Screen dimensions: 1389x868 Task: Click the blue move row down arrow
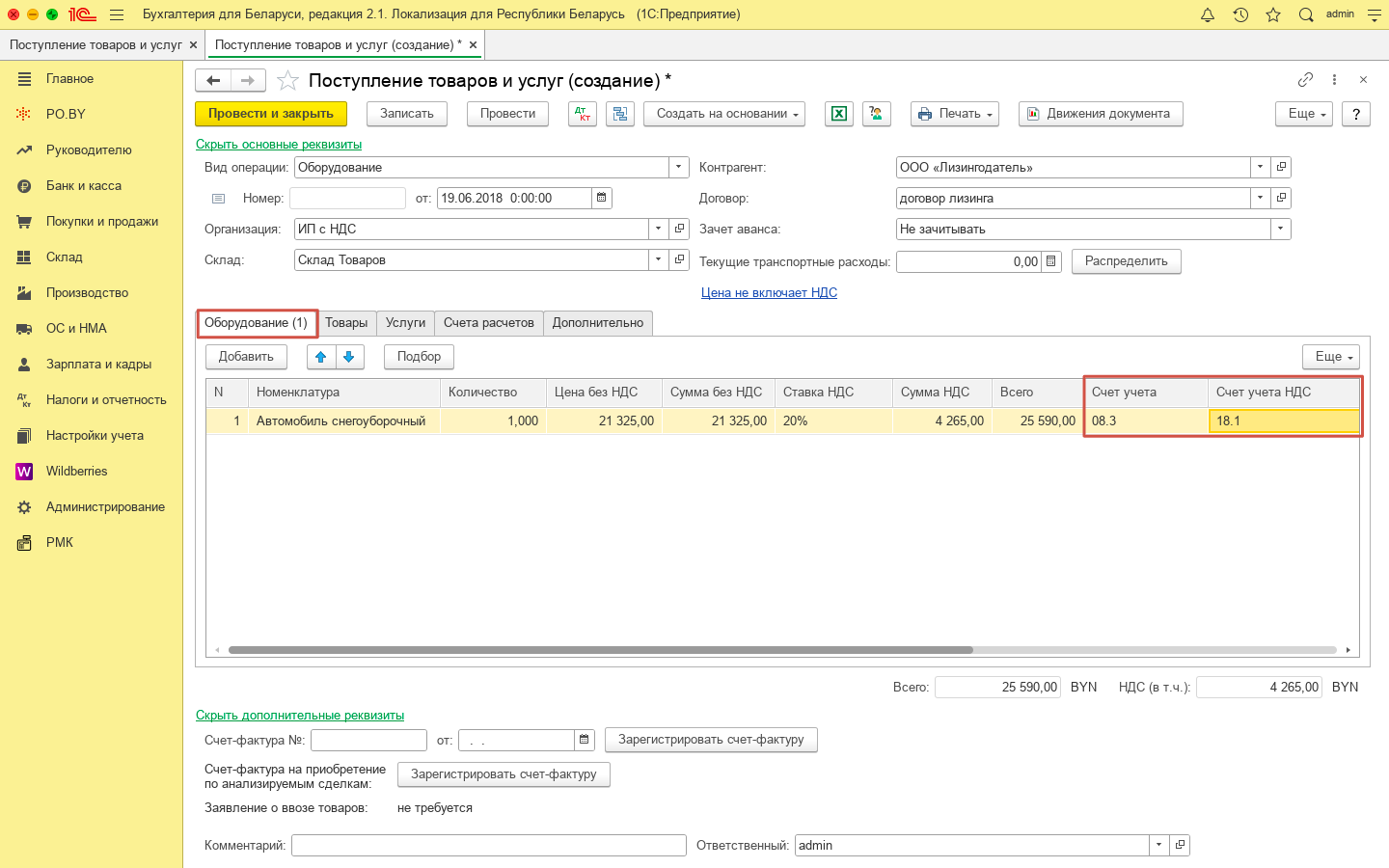[x=349, y=357]
